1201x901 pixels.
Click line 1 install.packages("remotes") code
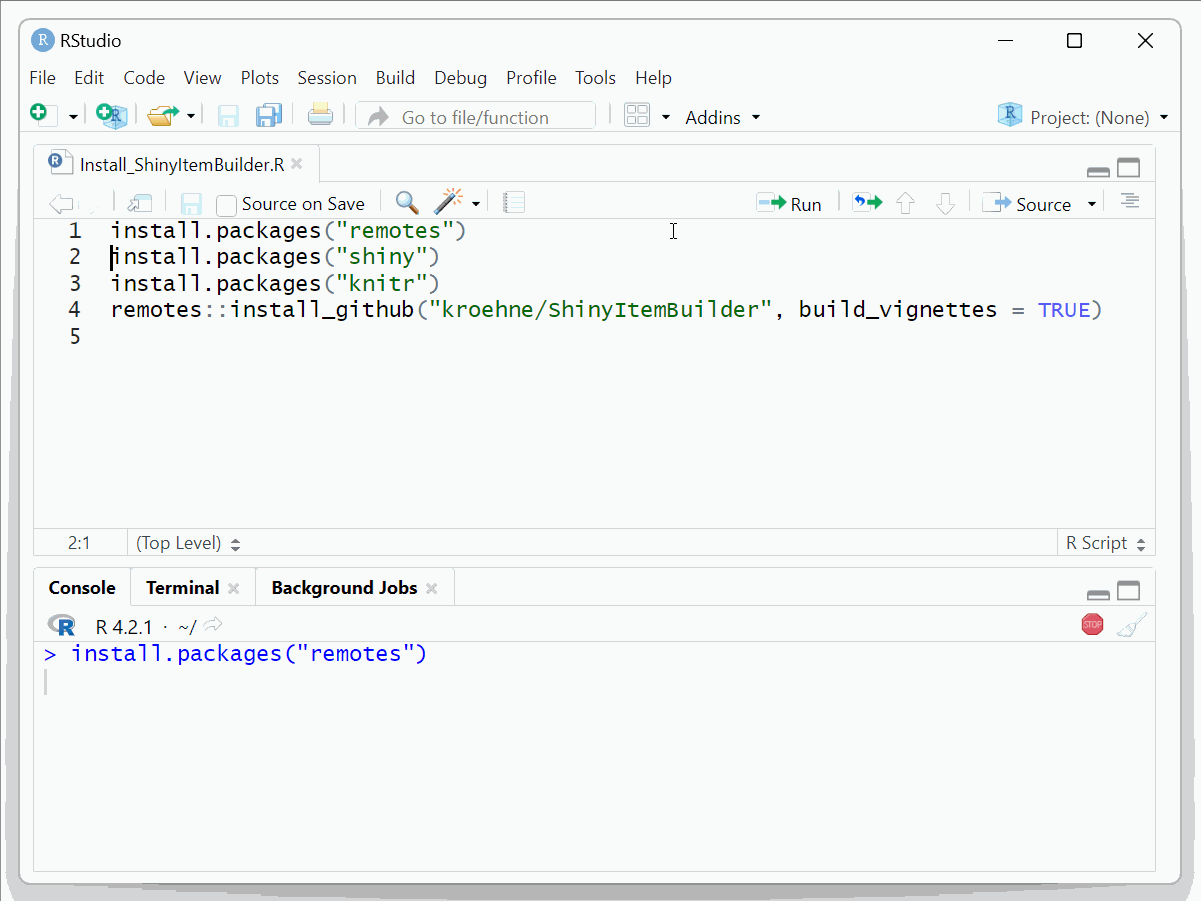coord(289,231)
